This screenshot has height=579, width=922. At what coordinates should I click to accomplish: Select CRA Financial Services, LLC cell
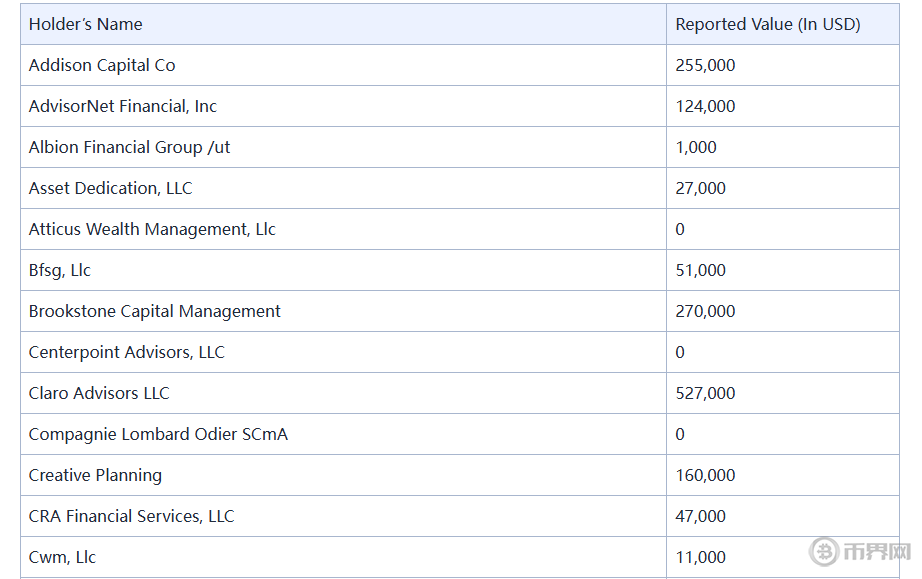tap(132, 516)
